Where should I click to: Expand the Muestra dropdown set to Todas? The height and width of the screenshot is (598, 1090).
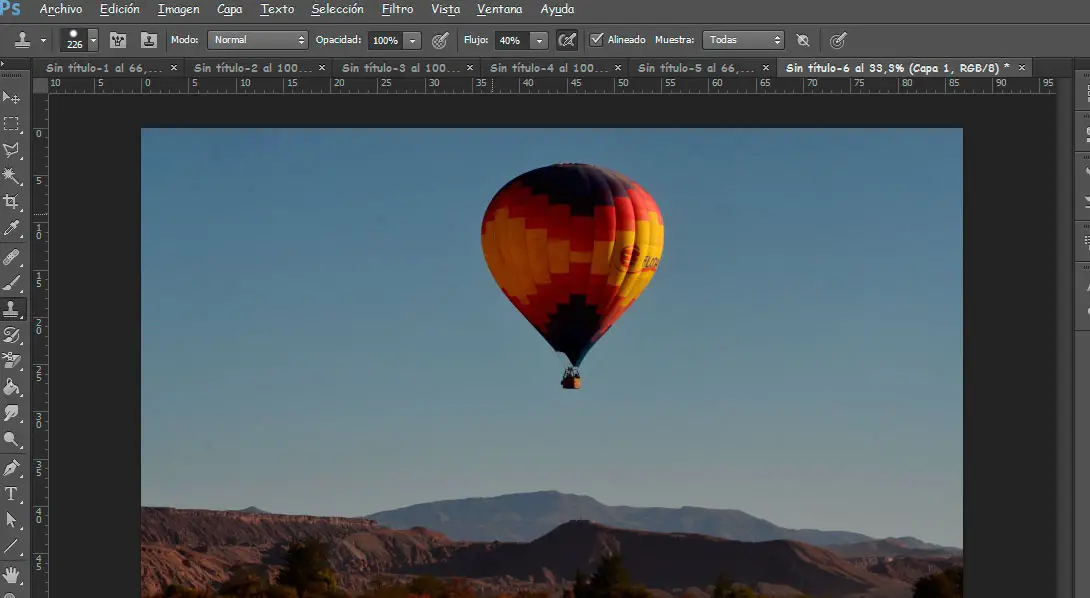[x=743, y=40]
